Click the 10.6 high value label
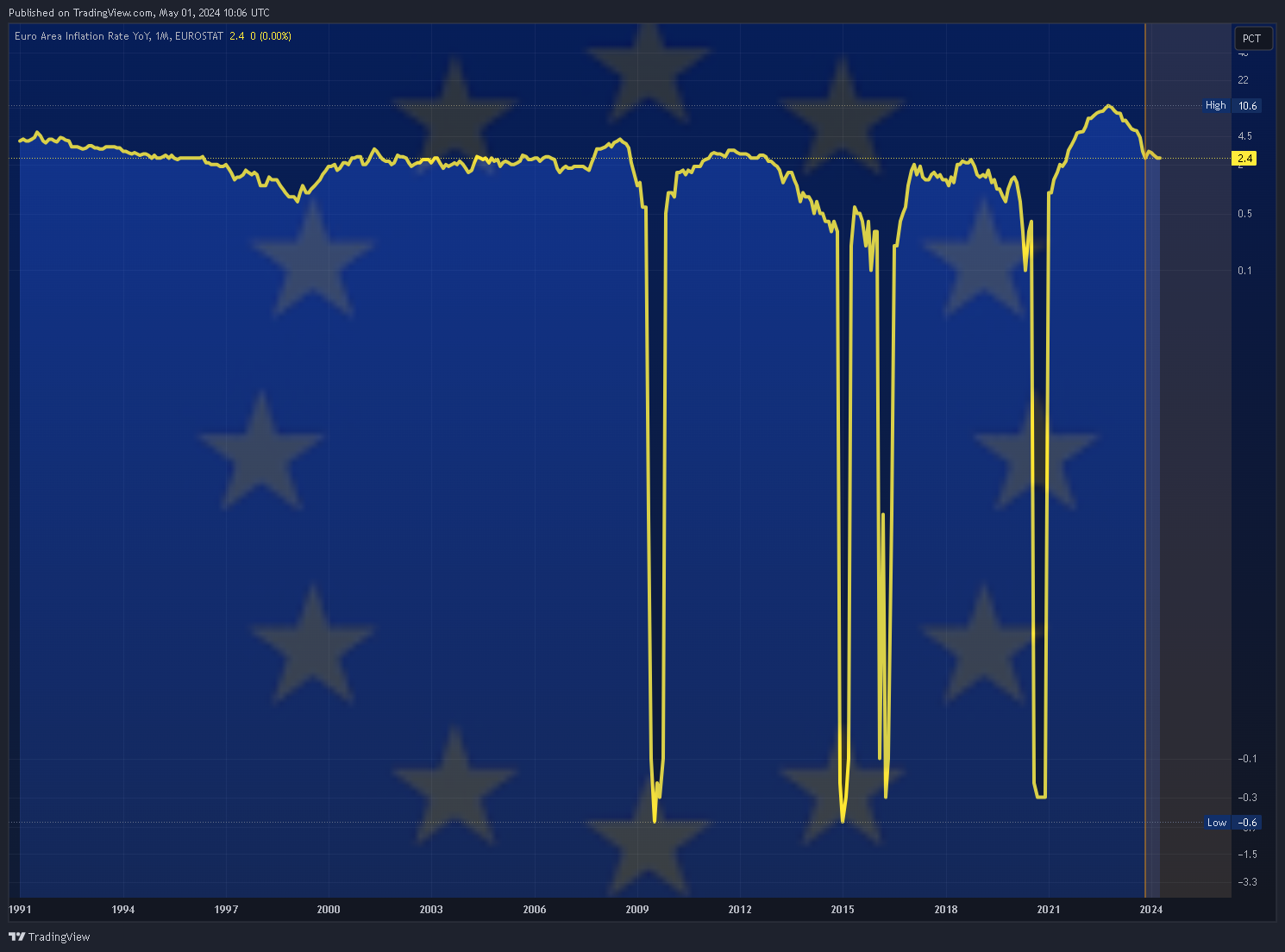 tap(1248, 106)
